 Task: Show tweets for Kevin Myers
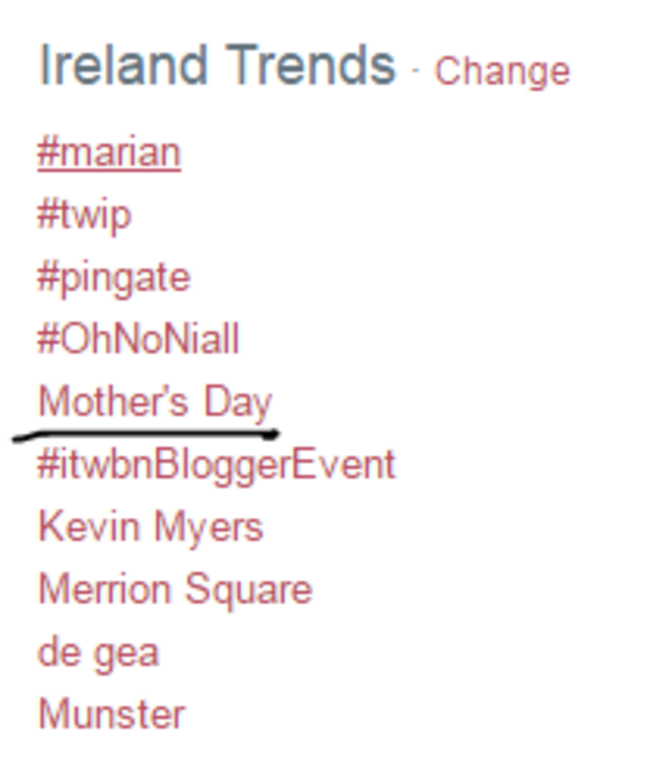coord(151,528)
